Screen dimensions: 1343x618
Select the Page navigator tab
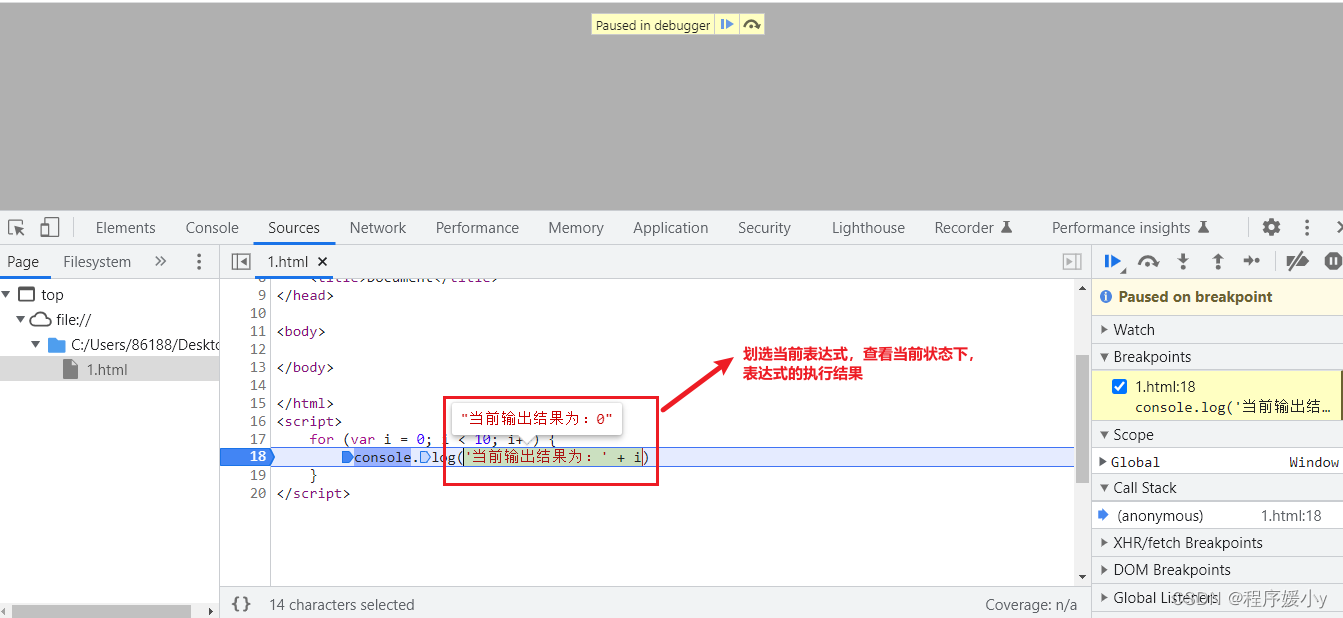(x=23, y=261)
